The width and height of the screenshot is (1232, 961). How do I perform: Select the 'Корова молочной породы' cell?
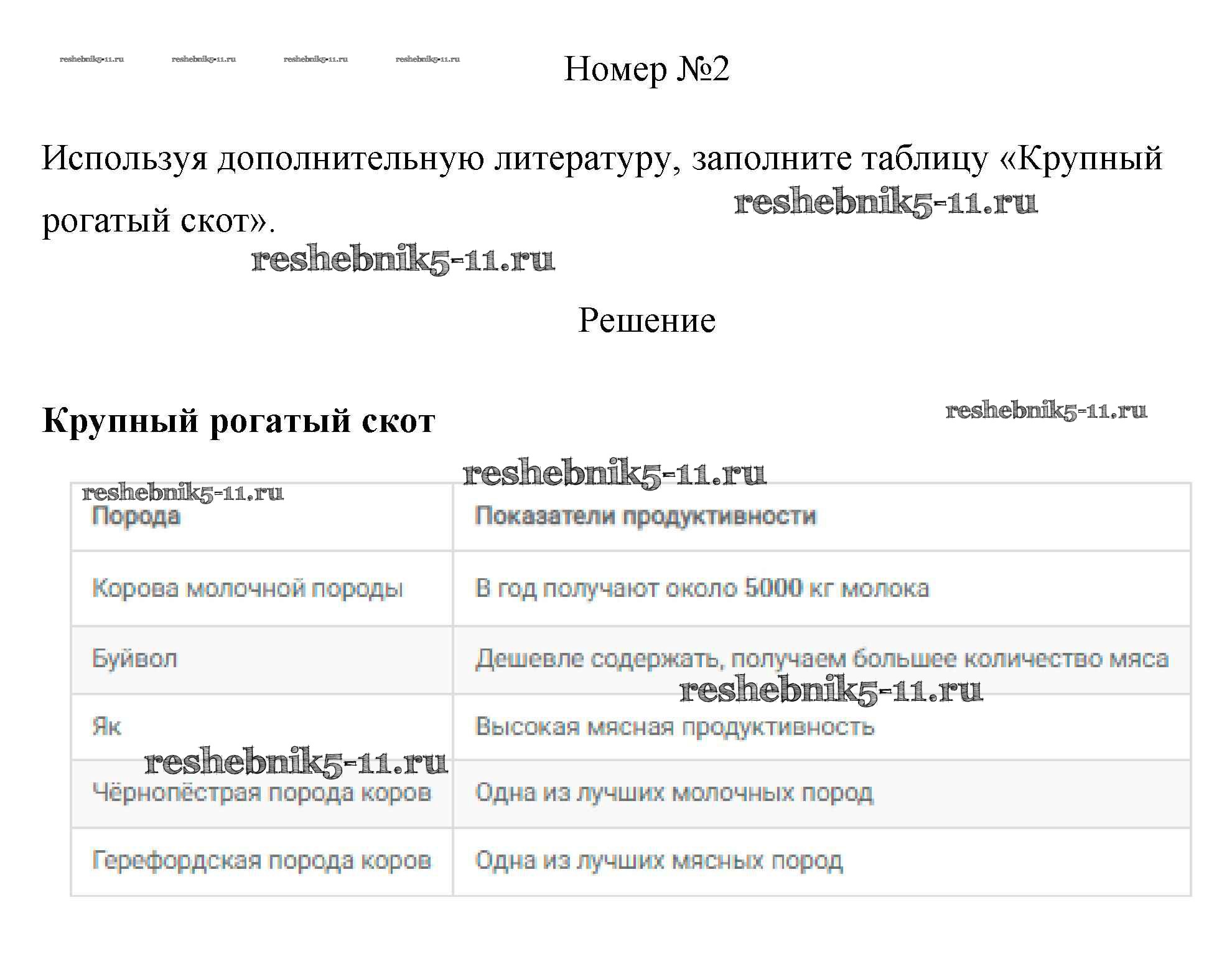pos(248,589)
